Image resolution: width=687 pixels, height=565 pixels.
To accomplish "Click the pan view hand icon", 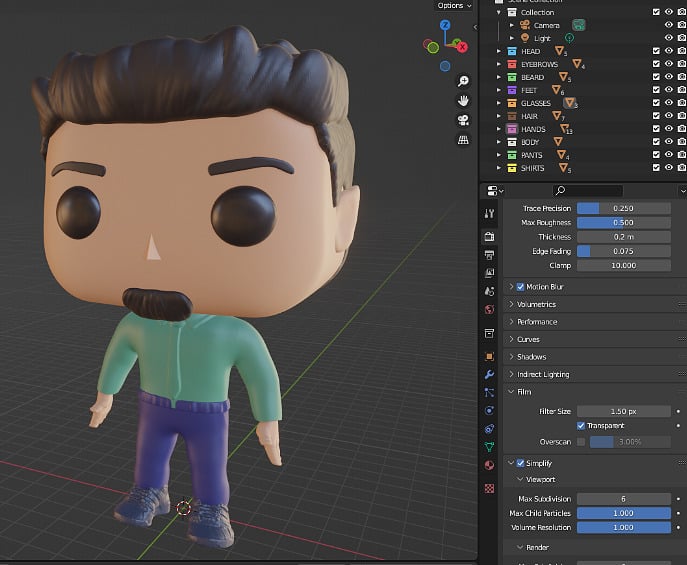I will click(x=463, y=101).
